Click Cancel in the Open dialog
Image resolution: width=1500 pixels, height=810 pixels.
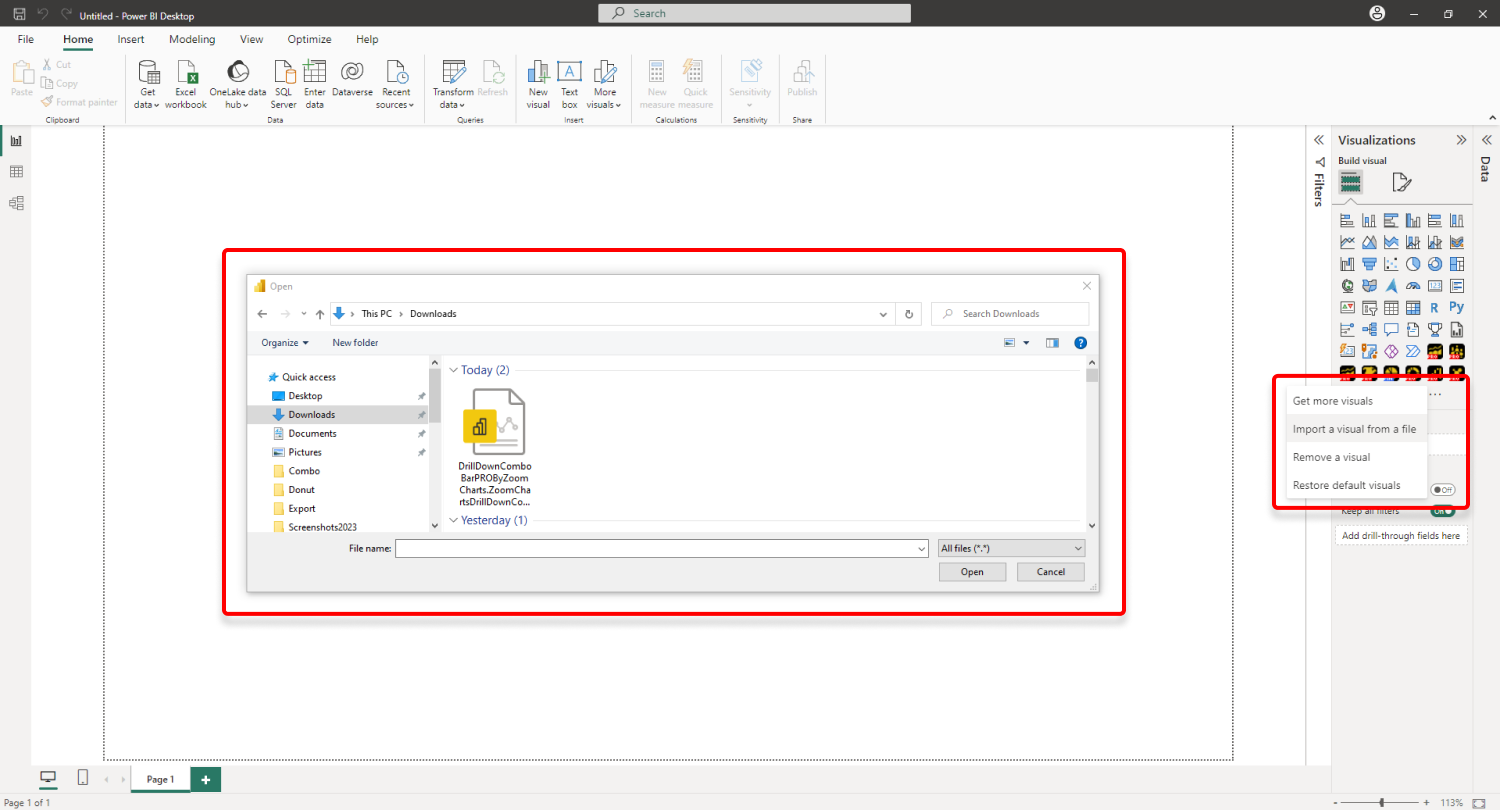[1051, 572]
